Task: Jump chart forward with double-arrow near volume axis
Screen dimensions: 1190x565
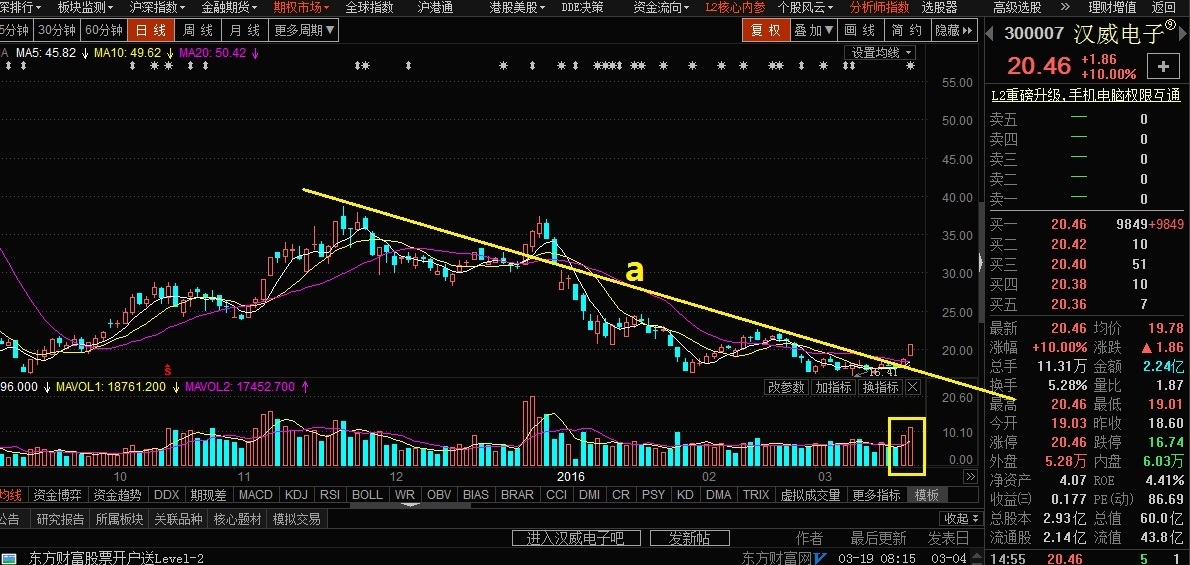Action: tap(970, 477)
